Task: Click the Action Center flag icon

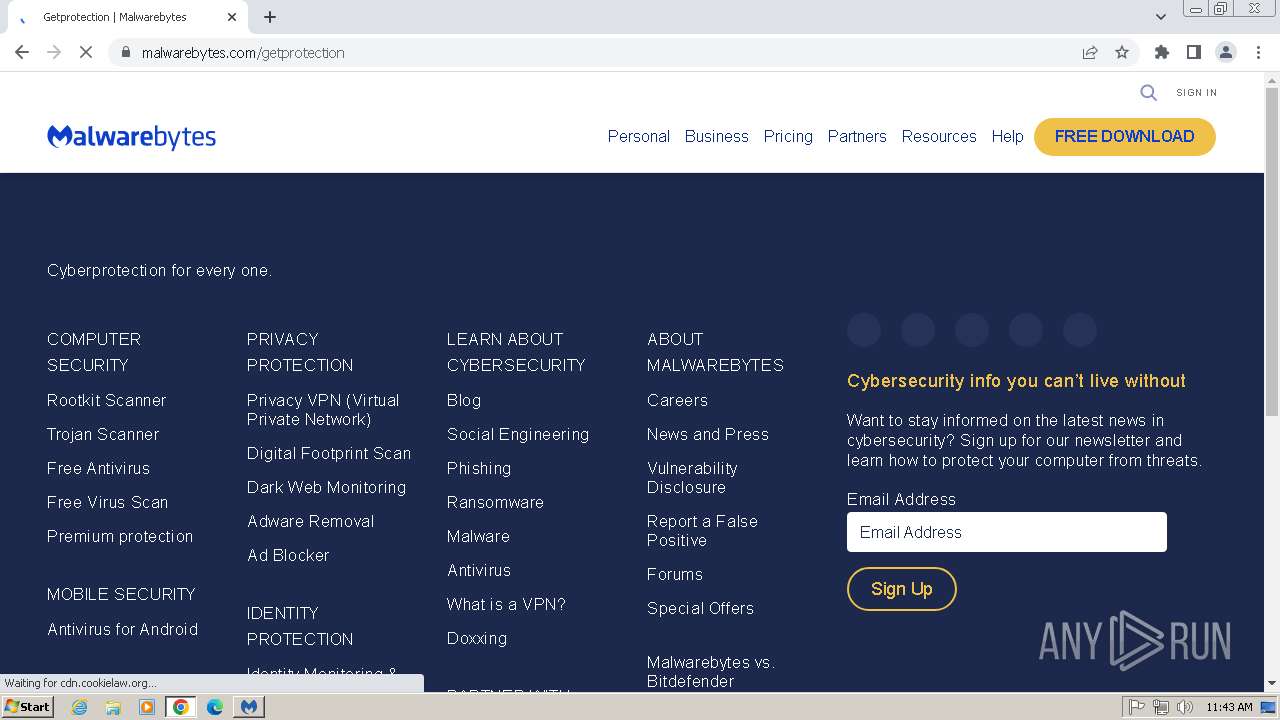Action: click(1137, 707)
